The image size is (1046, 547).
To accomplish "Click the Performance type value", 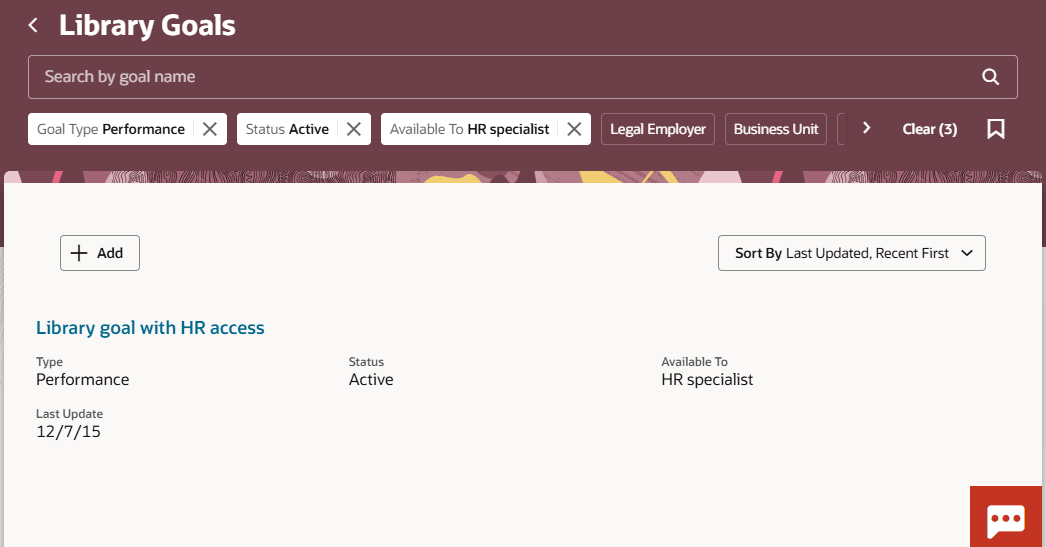I will point(83,380).
